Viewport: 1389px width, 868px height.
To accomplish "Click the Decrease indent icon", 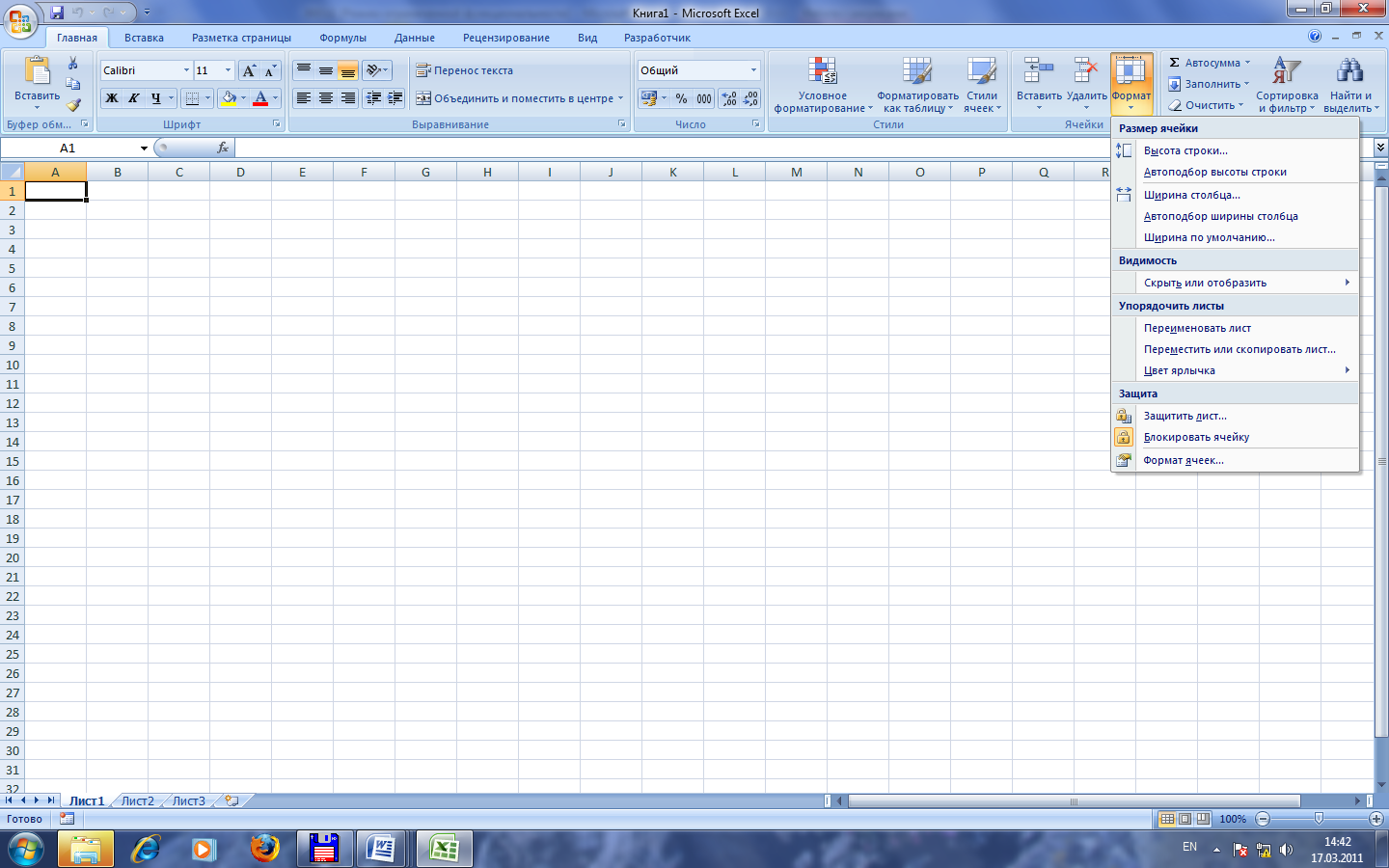I will pos(373,98).
